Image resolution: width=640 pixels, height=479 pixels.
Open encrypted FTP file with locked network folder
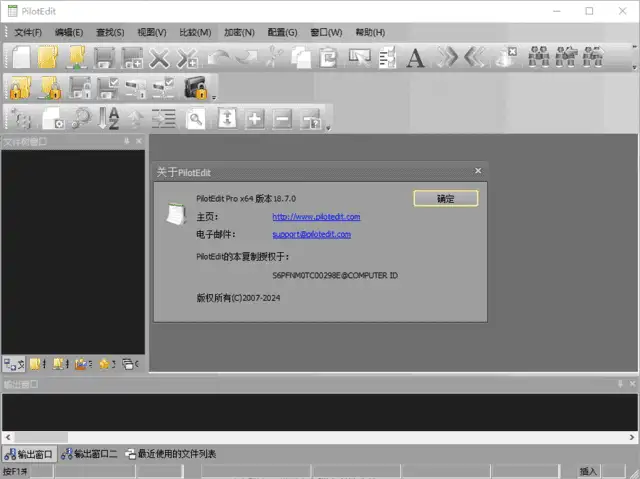[50, 87]
